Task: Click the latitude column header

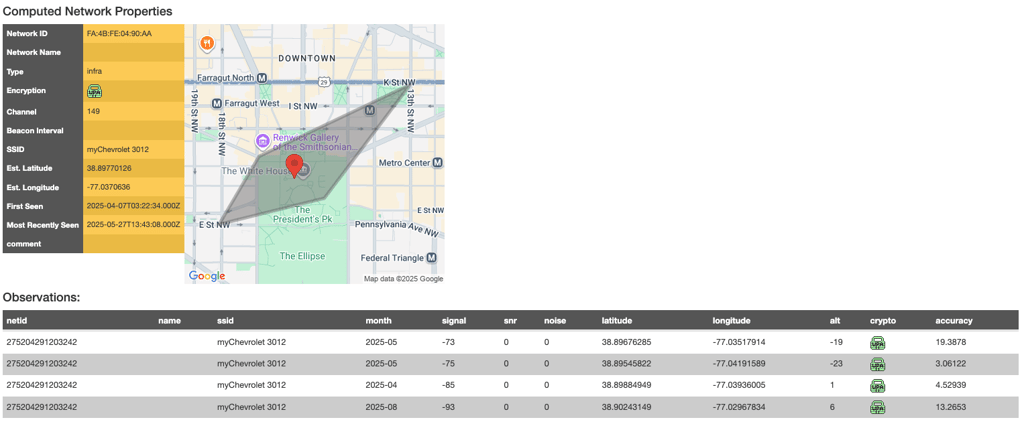Action: [618, 321]
